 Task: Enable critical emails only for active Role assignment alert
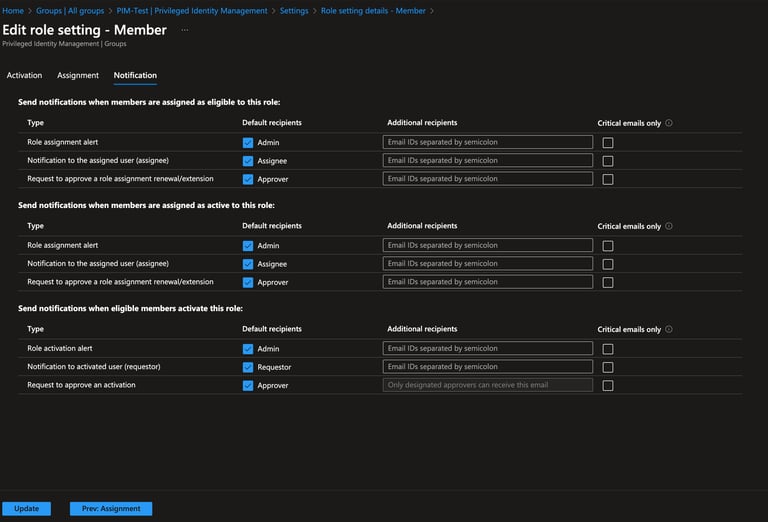point(608,246)
